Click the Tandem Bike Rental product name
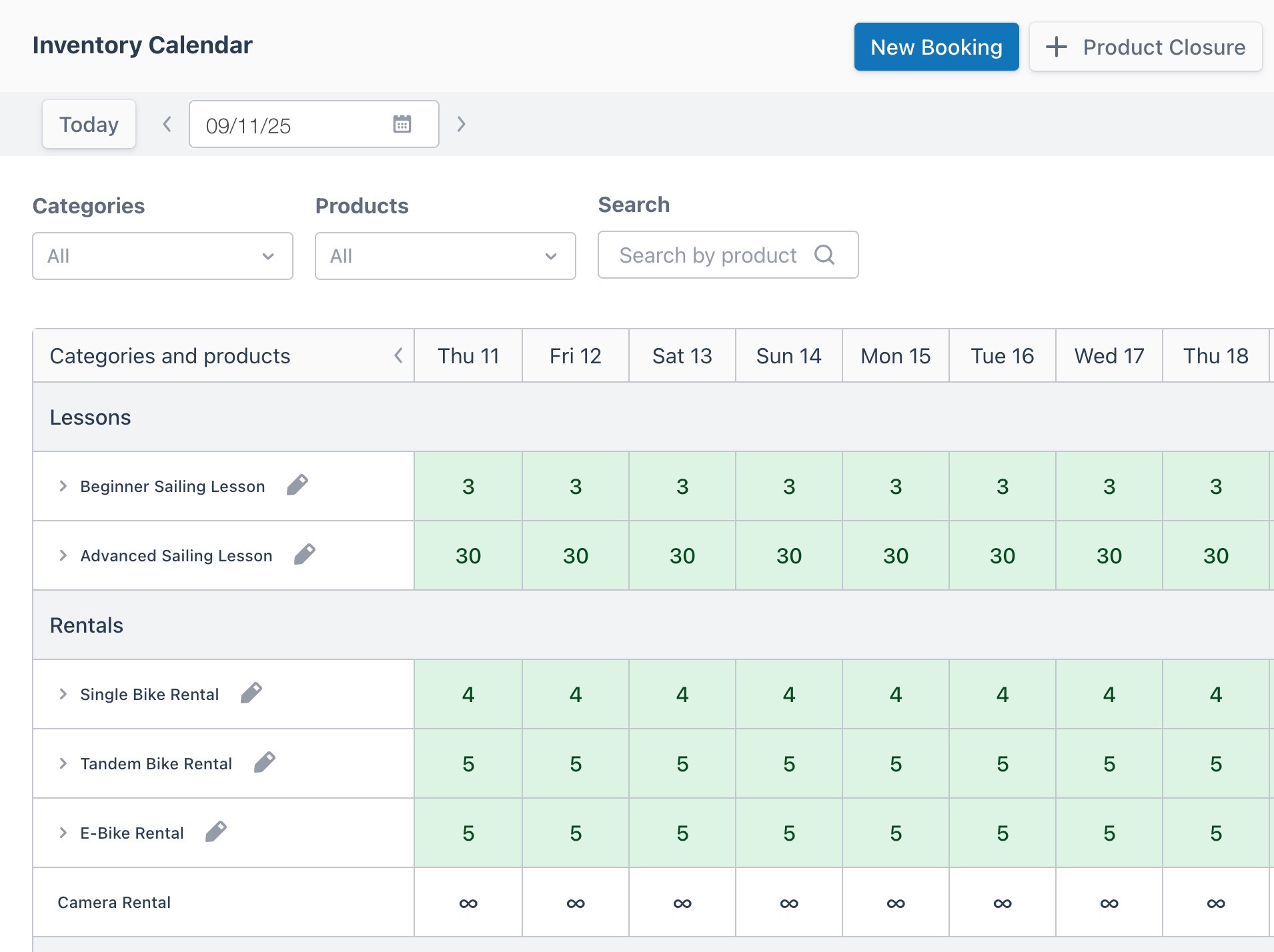1274x952 pixels. [x=156, y=763]
